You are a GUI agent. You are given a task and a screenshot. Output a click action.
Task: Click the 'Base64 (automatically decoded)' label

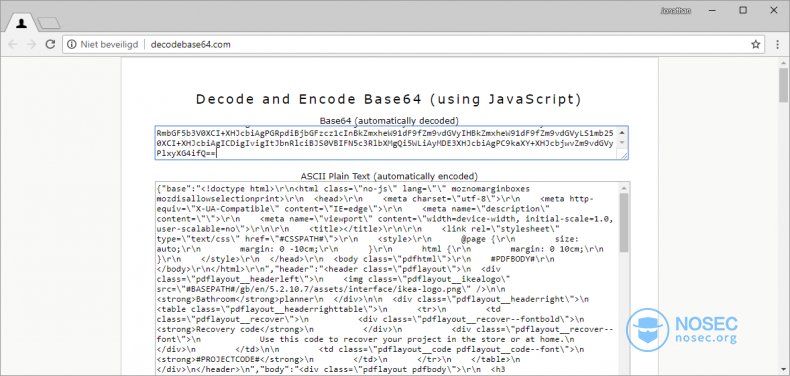pyautogui.click(x=389, y=120)
